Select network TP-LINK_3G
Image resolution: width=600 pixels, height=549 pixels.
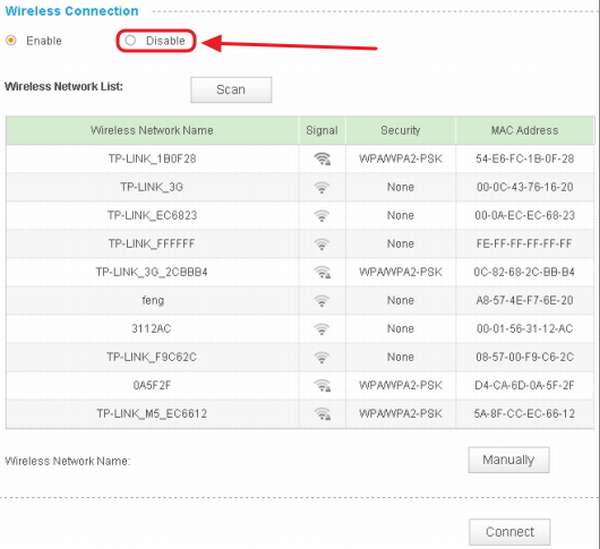(x=152, y=187)
